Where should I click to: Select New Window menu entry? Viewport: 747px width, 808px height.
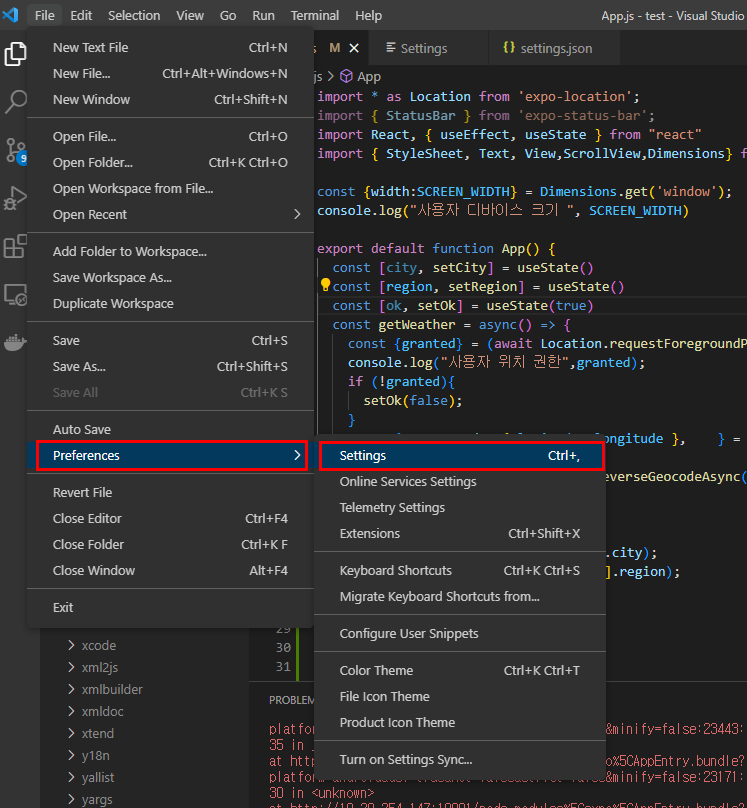pyautogui.click(x=170, y=99)
